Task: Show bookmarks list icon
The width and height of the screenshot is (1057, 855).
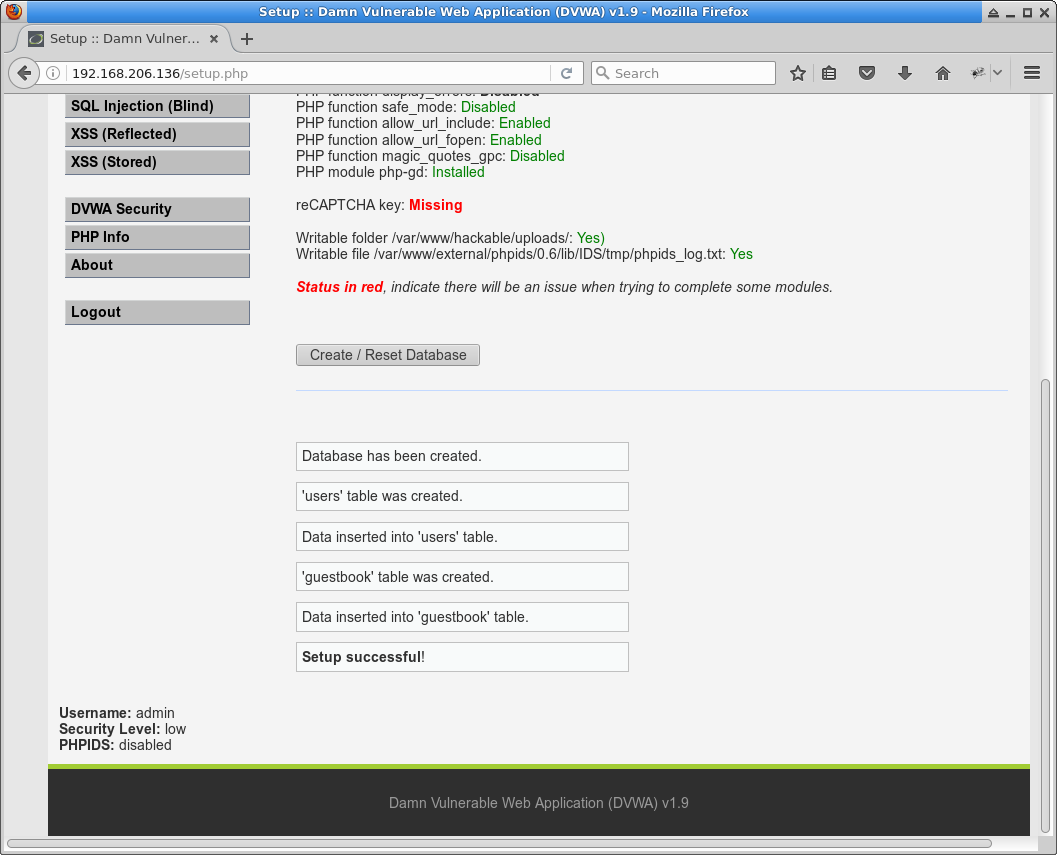Action: coord(829,73)
